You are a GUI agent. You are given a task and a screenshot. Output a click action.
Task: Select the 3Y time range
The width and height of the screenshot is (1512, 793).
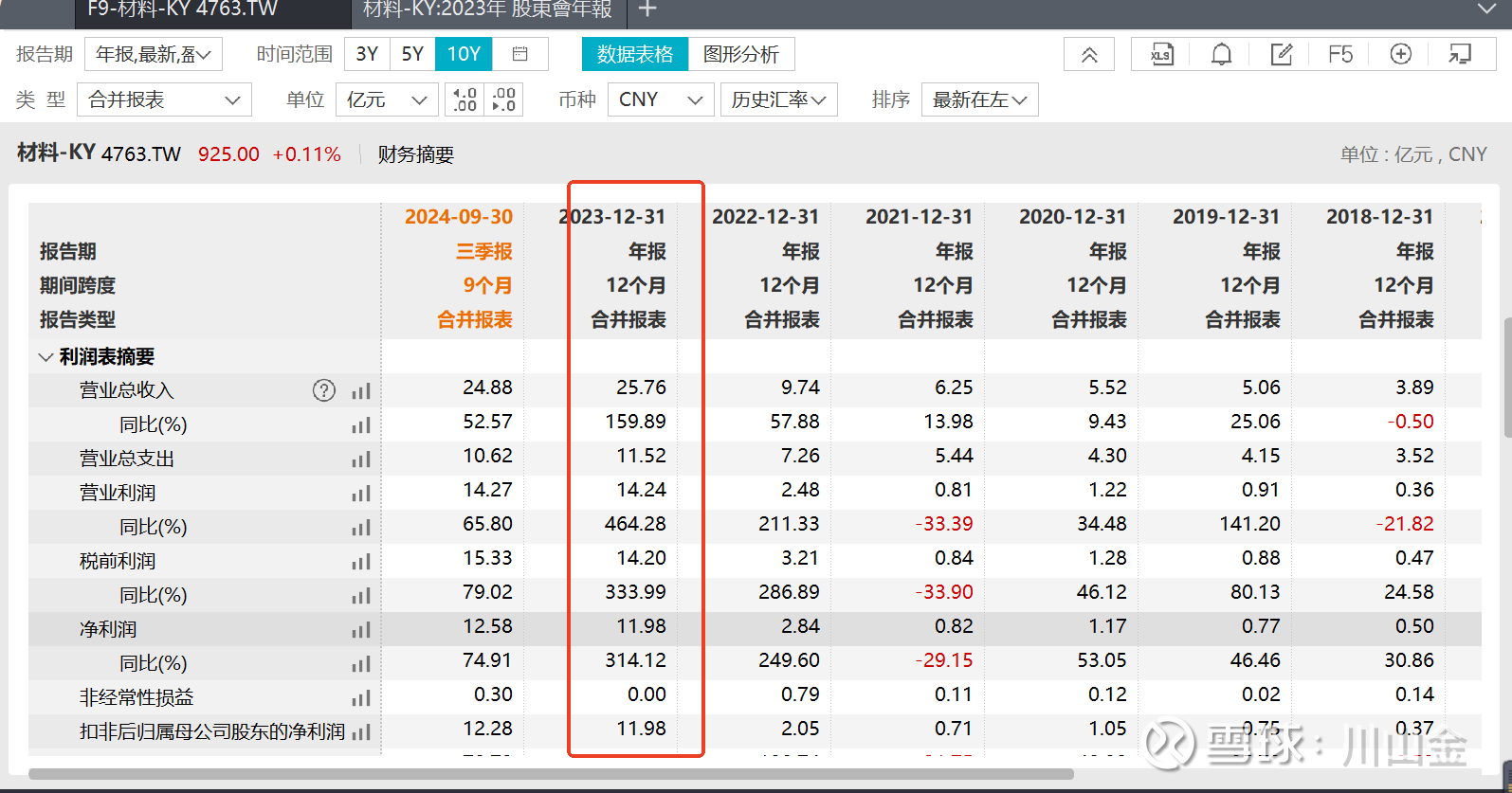coord(367,54)
